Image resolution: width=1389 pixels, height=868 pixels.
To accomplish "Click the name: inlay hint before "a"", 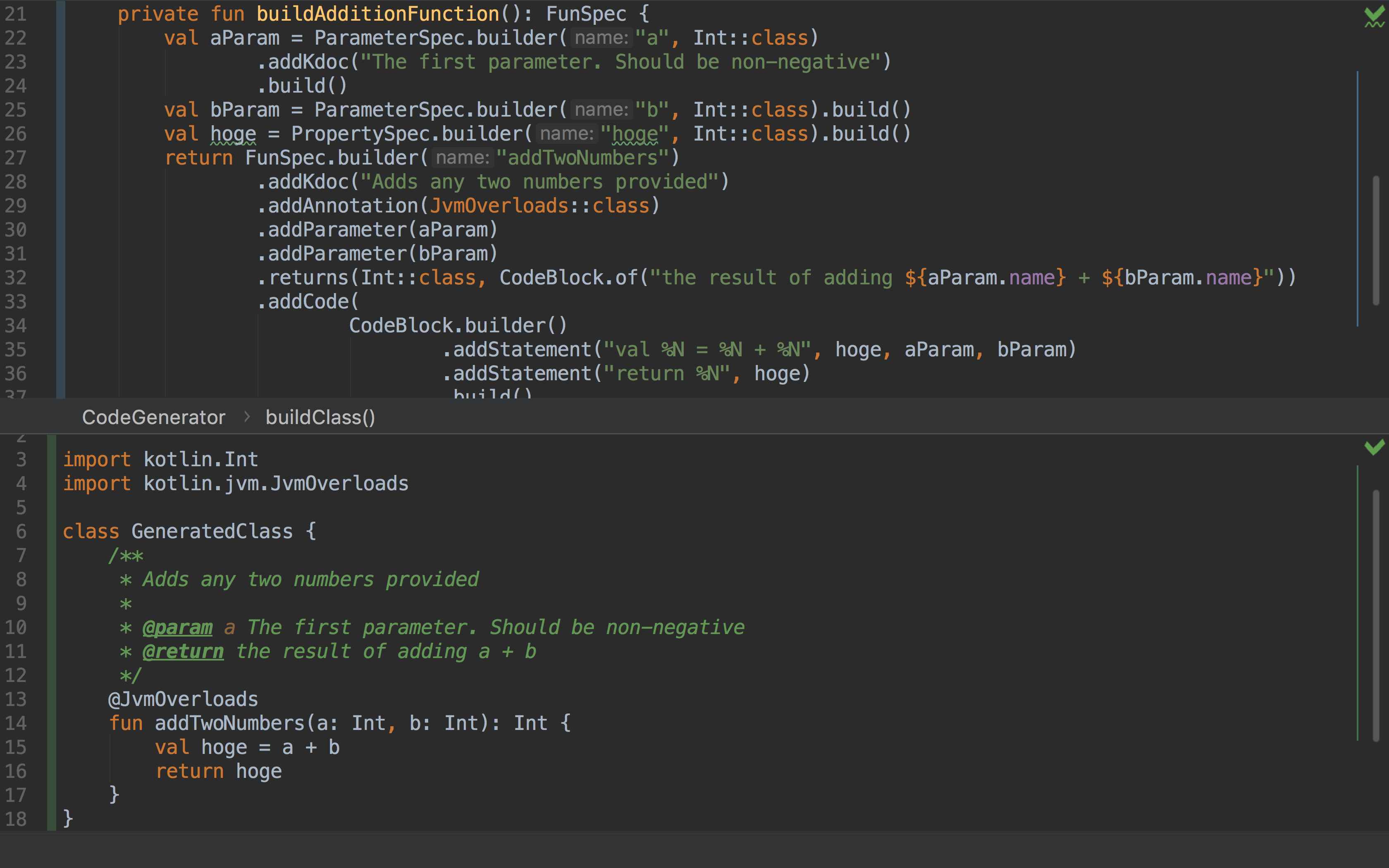I will pyautogui.click(x=601, y=38).
